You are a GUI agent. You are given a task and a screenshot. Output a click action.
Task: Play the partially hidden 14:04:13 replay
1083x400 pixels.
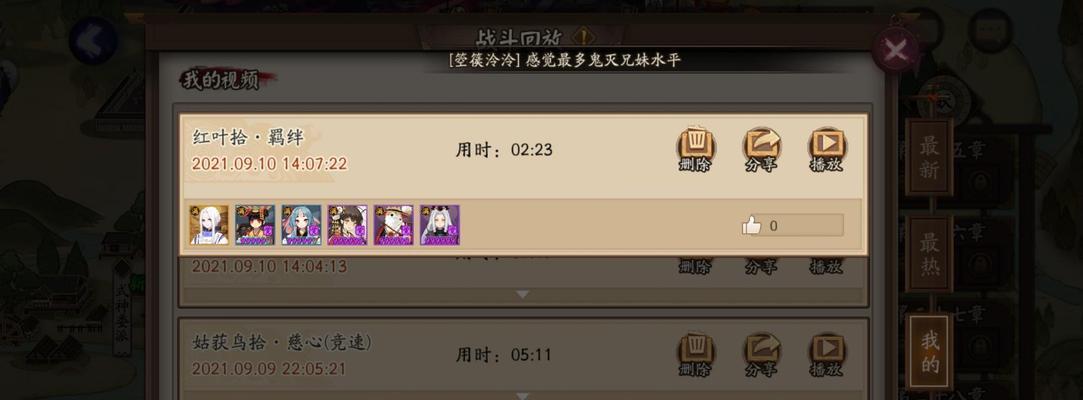(827, 266)
